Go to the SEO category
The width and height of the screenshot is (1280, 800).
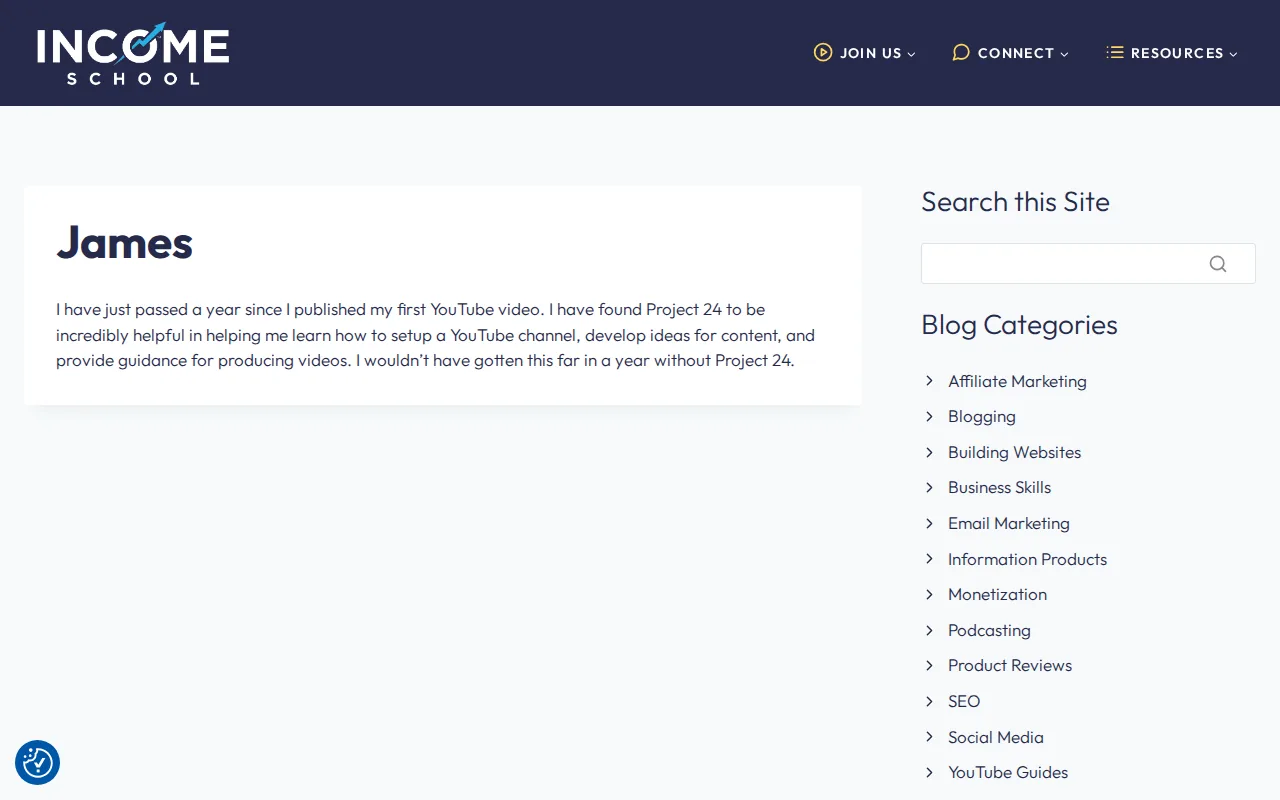[x=964, y=701]
